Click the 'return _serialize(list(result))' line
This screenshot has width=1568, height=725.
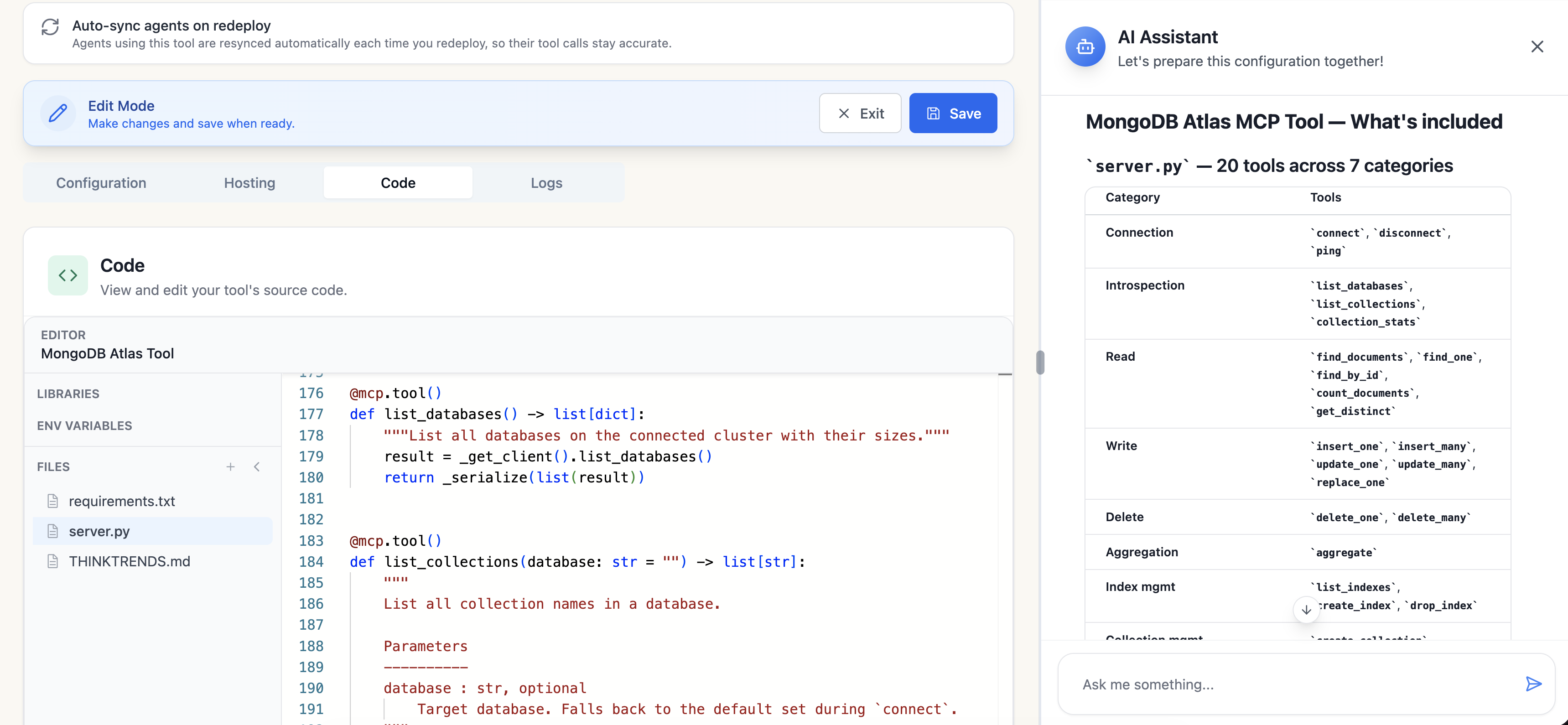514,478
